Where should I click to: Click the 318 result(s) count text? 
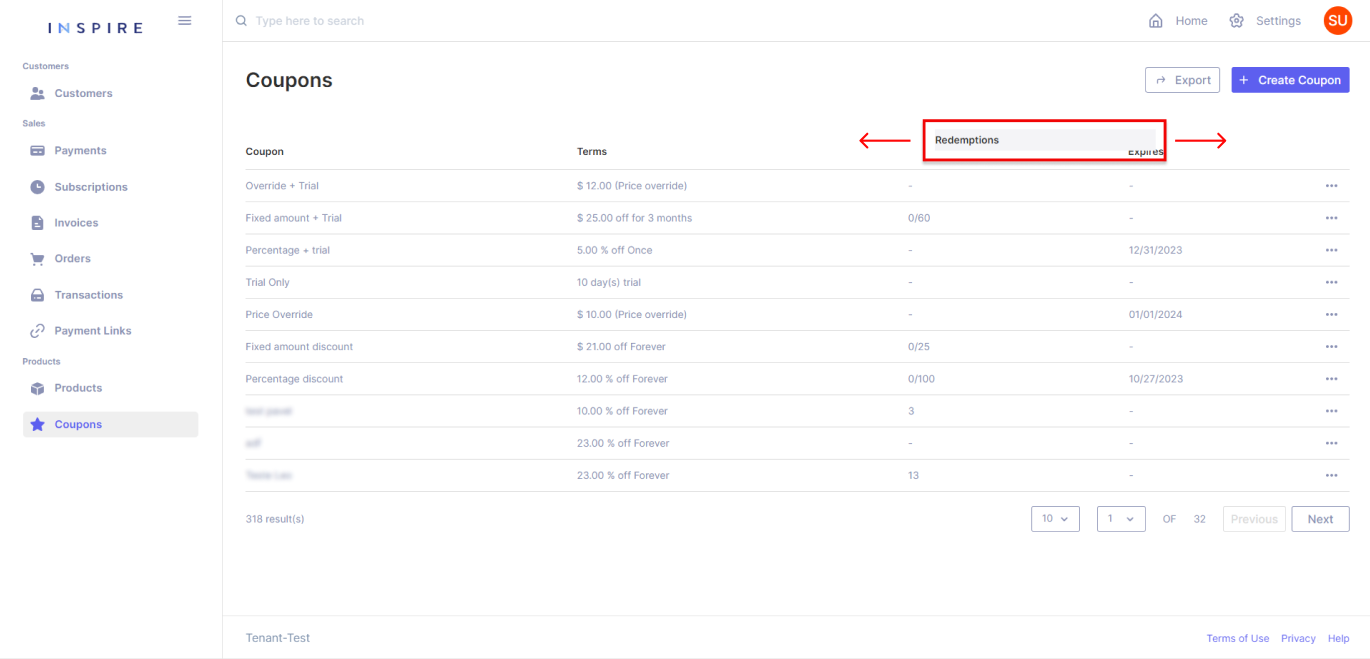pos(275,519)
